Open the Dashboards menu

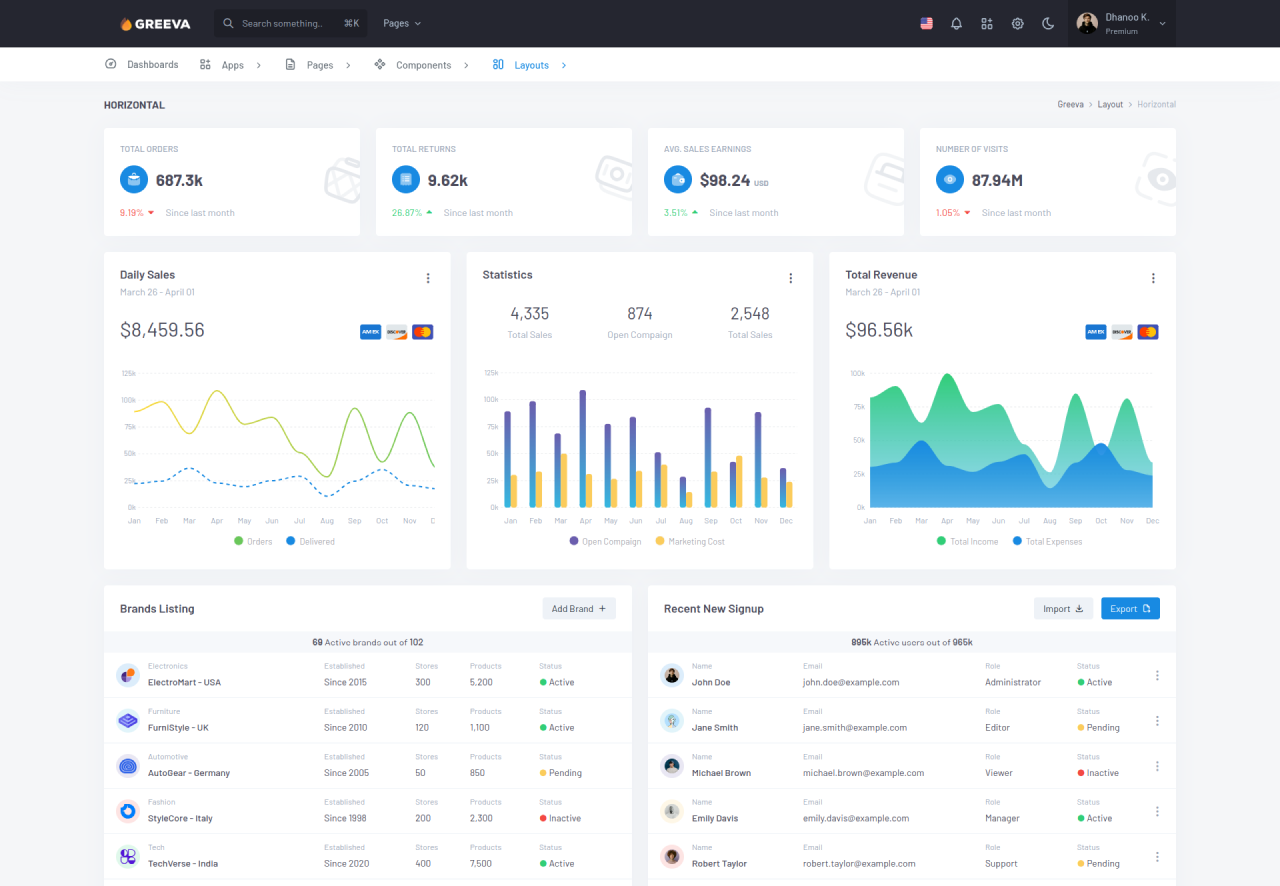click(x=142, y=65)
